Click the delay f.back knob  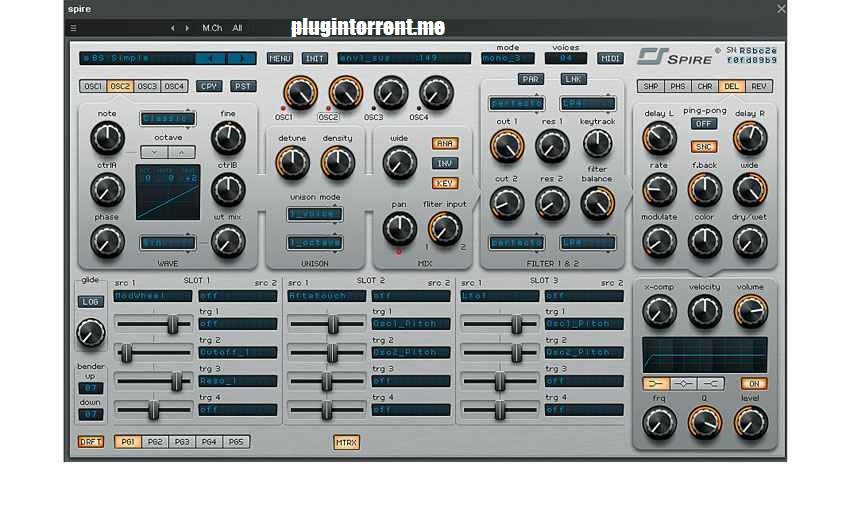click(705, 190)
